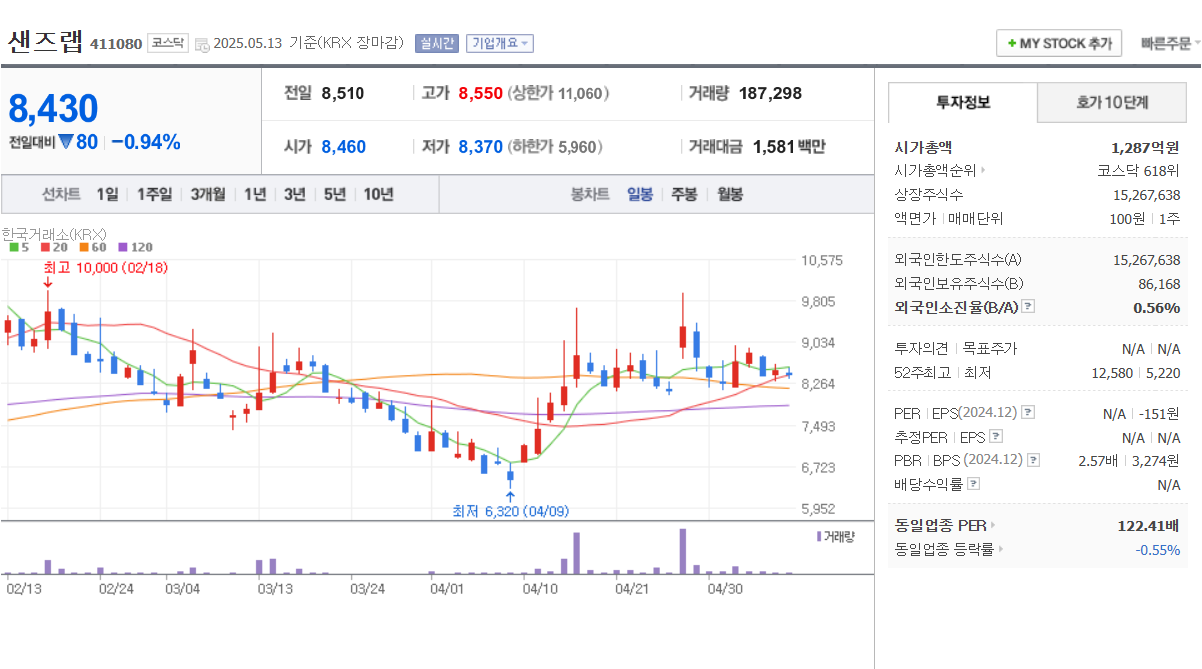The height and width of the screenshot is (669, 1202).
Task: Open the 추정PER EPS help icon
Action: pyautogui.click(x=995, y=437)
